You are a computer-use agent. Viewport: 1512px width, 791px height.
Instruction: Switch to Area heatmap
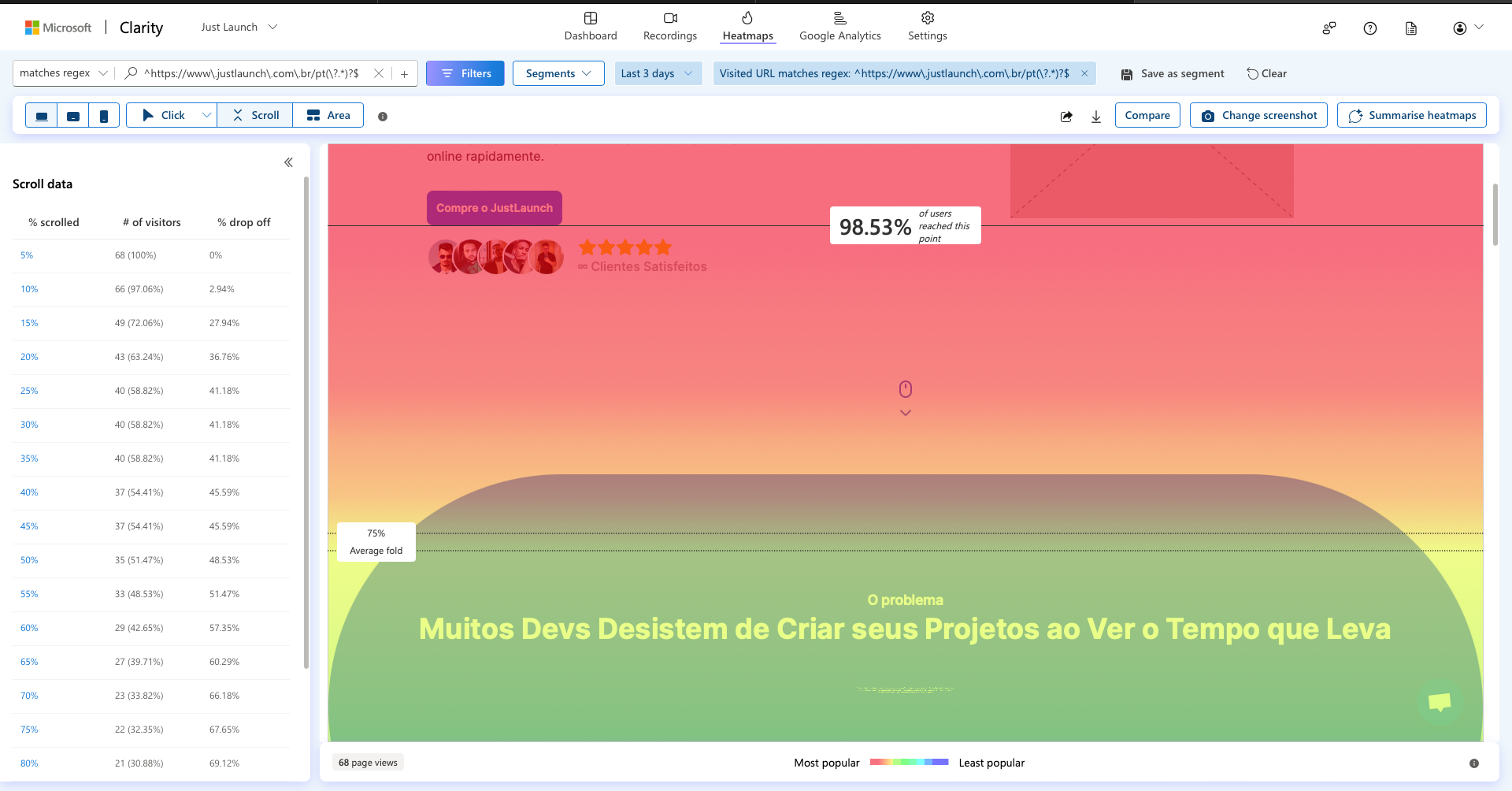328,115
